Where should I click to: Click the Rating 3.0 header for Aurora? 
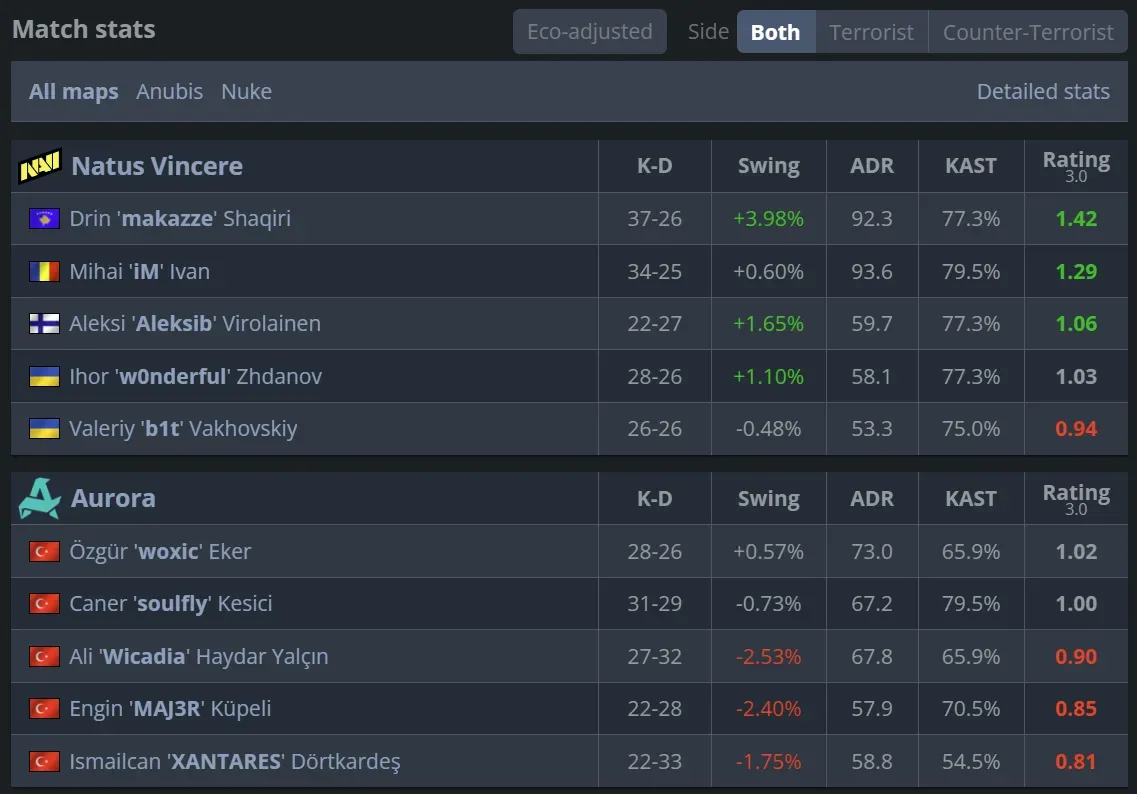coord(1076,498)
